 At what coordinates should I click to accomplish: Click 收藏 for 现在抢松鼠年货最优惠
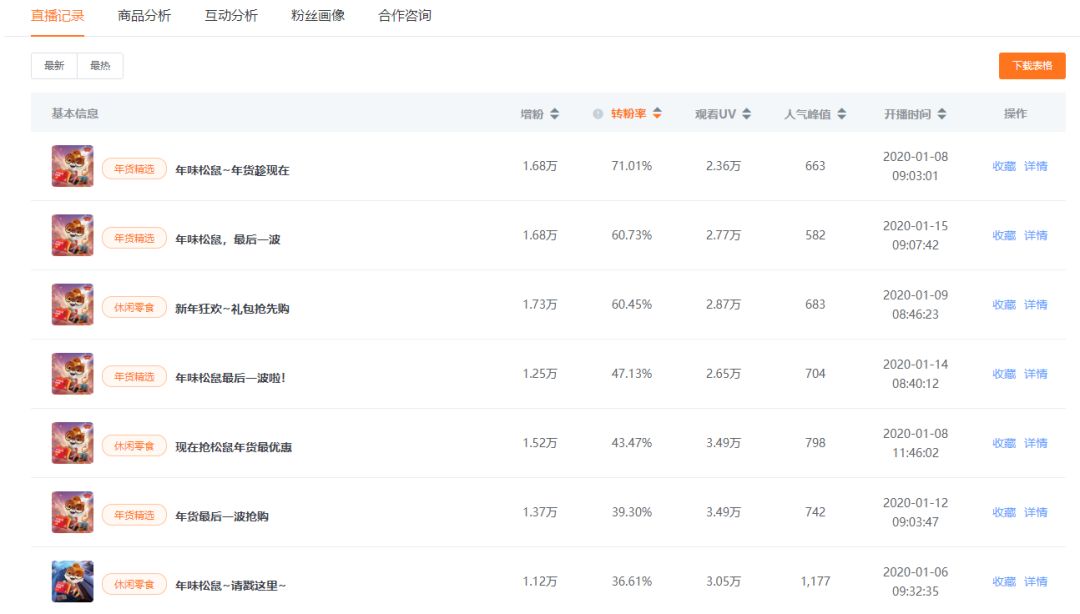coord(1004,443)
